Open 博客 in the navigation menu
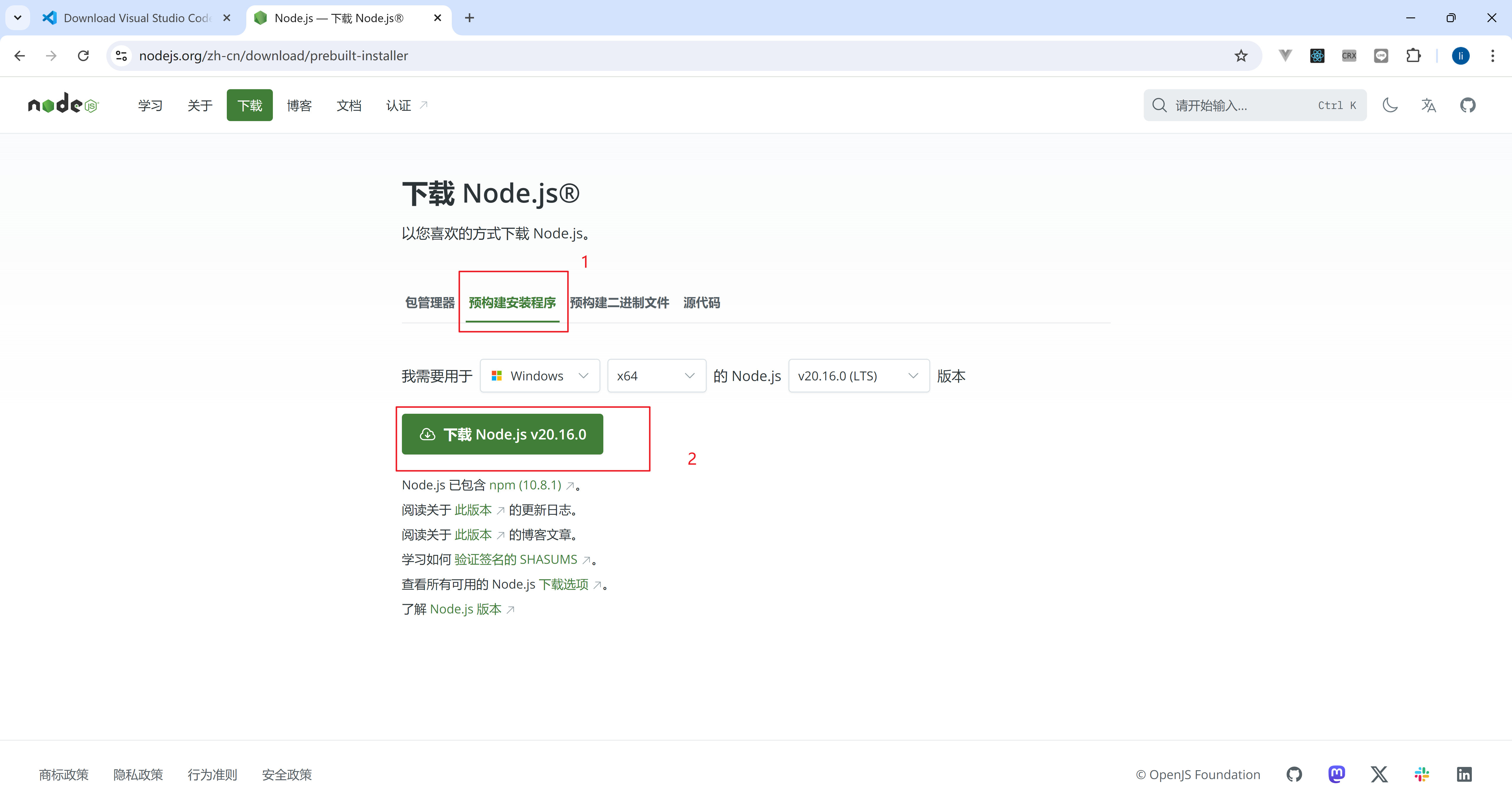Screen dimensions: 1512x808 click(x=299, y=105)
